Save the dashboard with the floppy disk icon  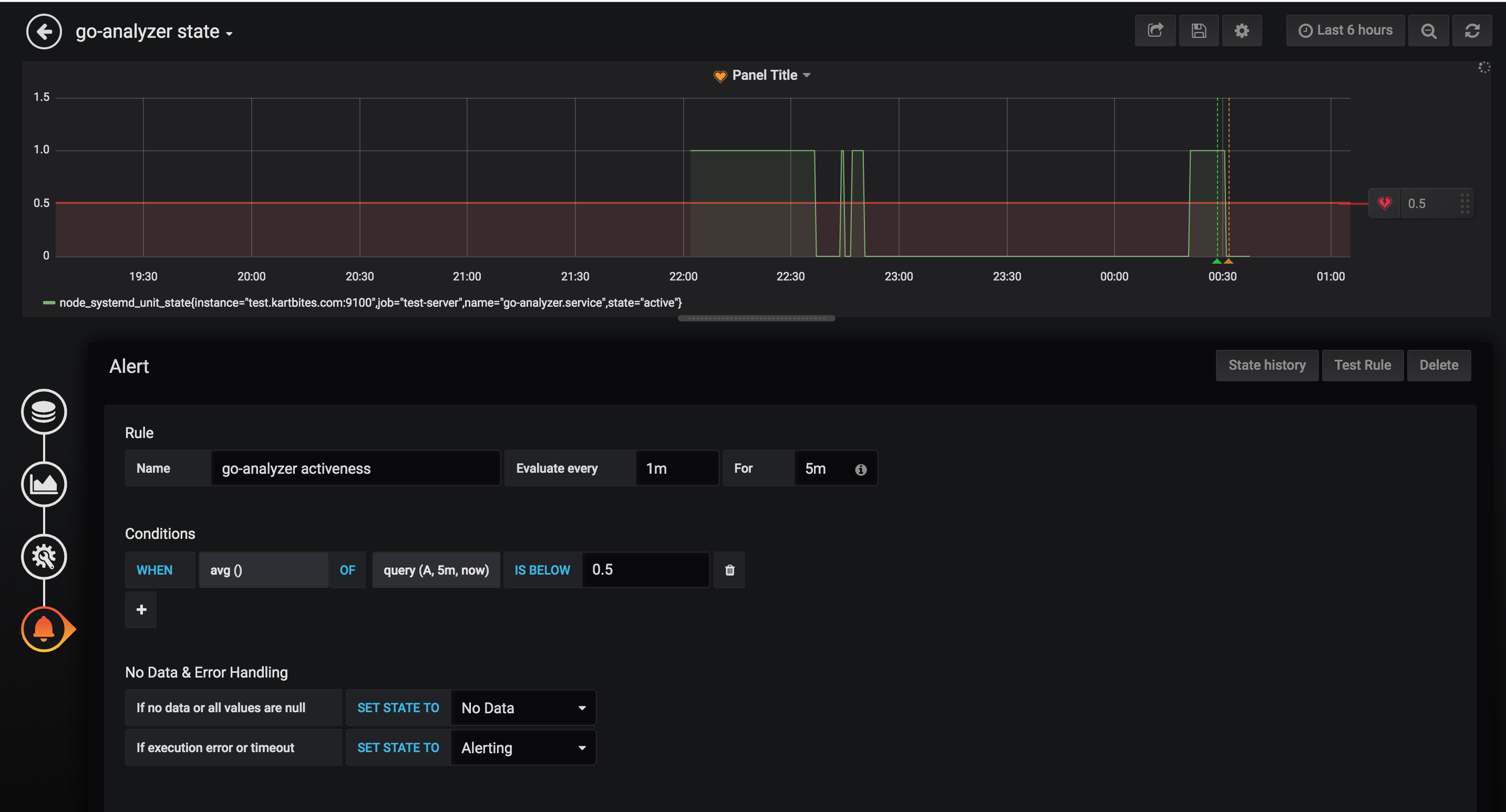click(x=1199, y=30)
